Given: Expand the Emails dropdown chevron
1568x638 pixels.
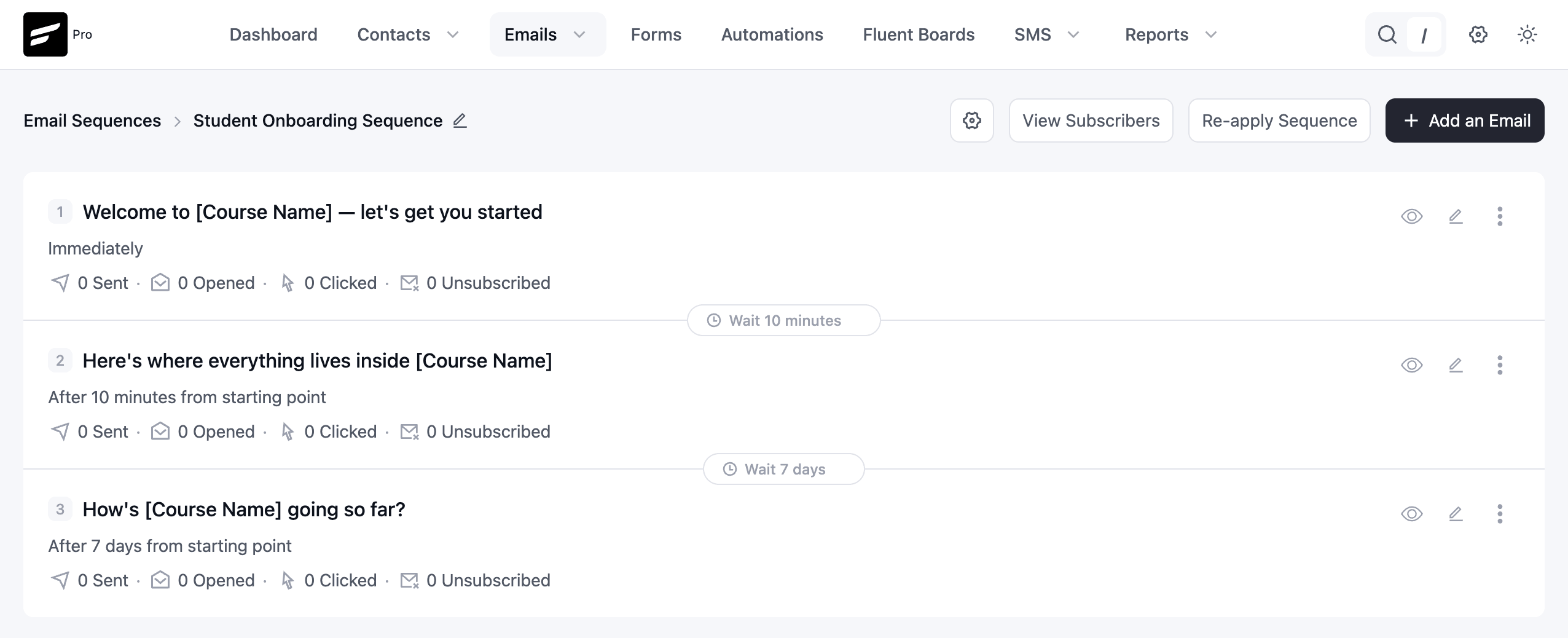Looking at the screenshot, I should coord(579,34).
